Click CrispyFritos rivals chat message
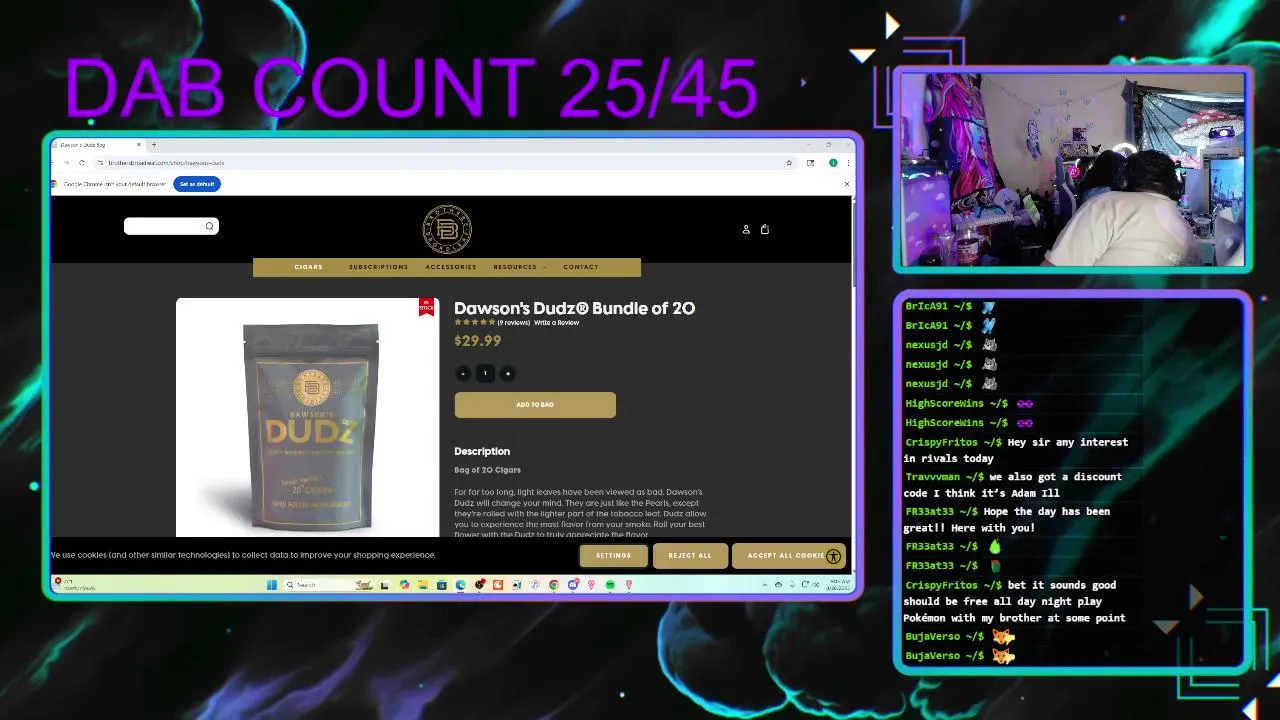 (x=1016, y=450)
